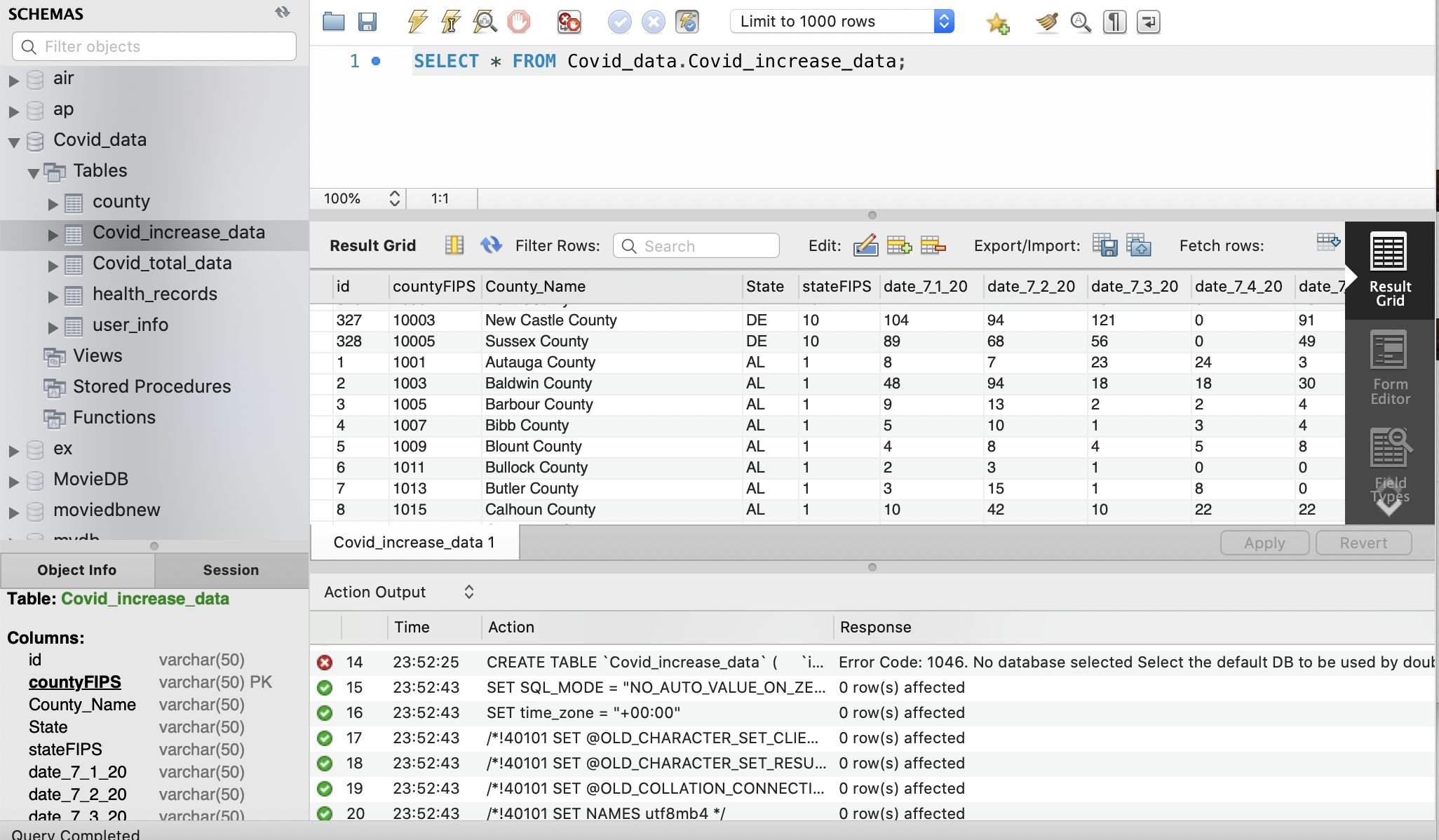
Task: Click the Export recordset to file icon
Action: [1104, 245]
